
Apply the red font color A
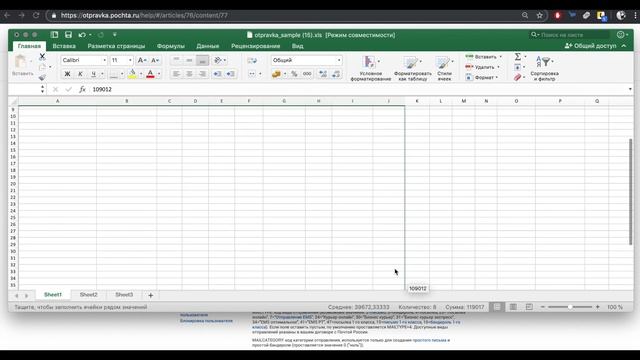[150, 74]
